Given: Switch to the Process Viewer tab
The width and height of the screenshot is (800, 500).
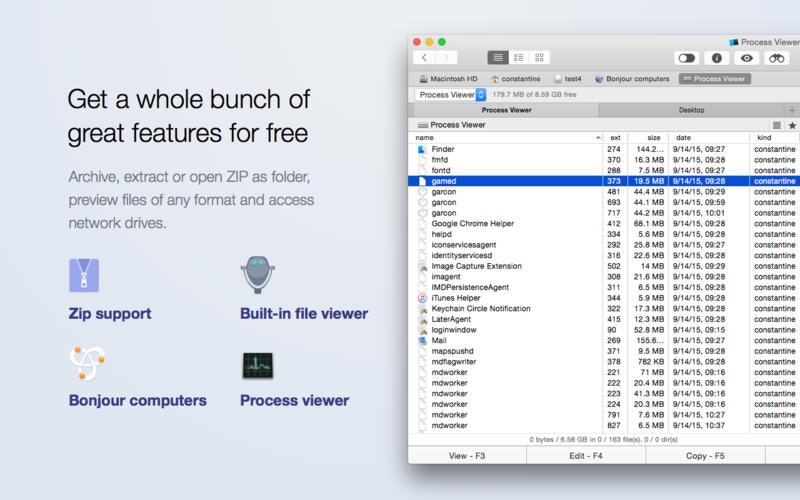Looking at the screenshot, I should 506,110.
